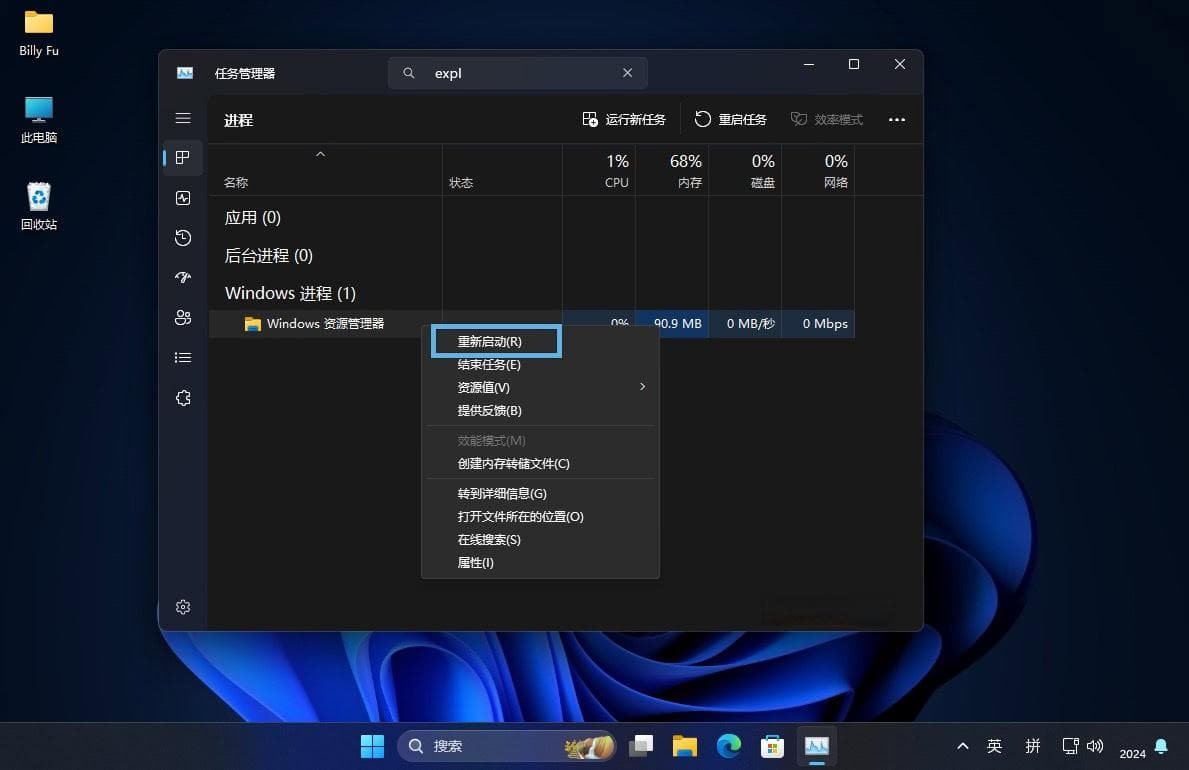Image resolution: width=1189 pixels, height=770 pixels.
Task: Click the 0 MB/秒 disk cell
Action: 745,324
